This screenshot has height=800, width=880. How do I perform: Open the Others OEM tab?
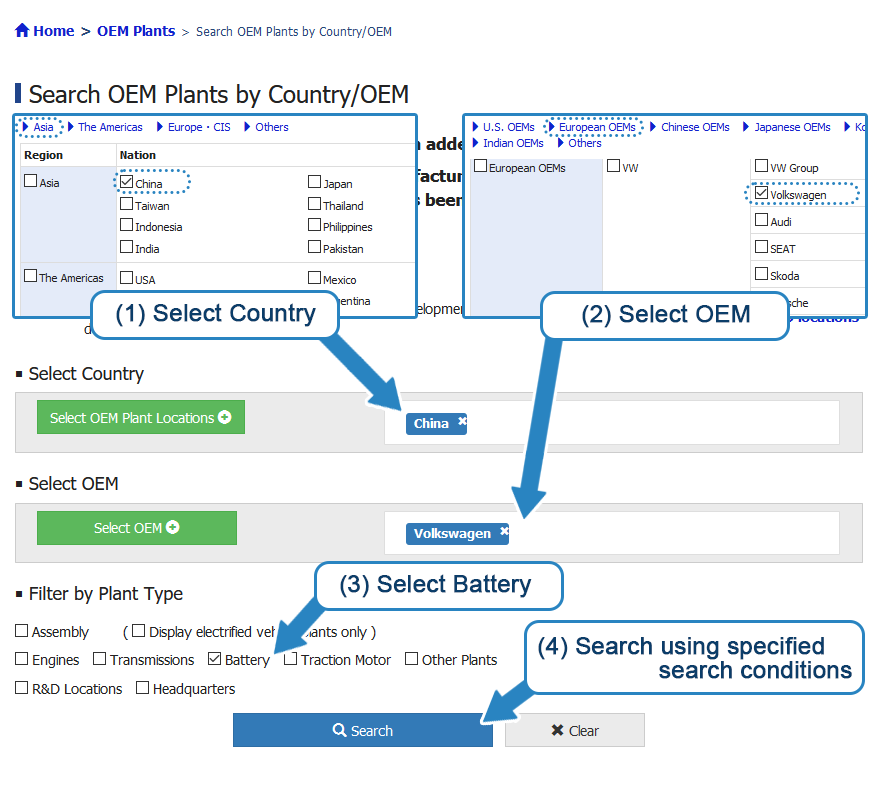pyautogui.click(x=584, y=143)
